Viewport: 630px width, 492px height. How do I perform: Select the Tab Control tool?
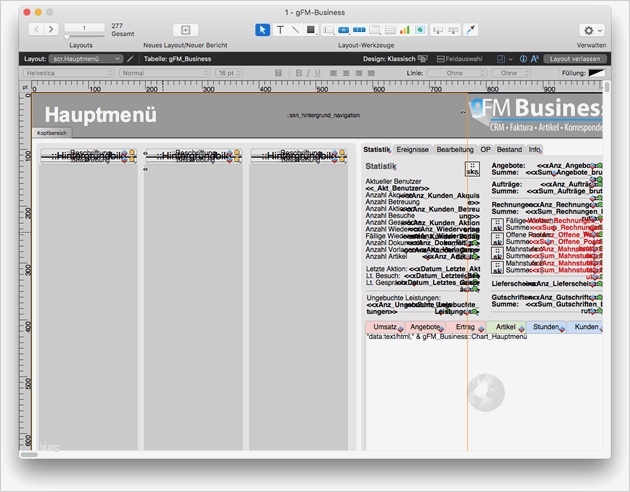pyautogui.click(x=374, y=30)
